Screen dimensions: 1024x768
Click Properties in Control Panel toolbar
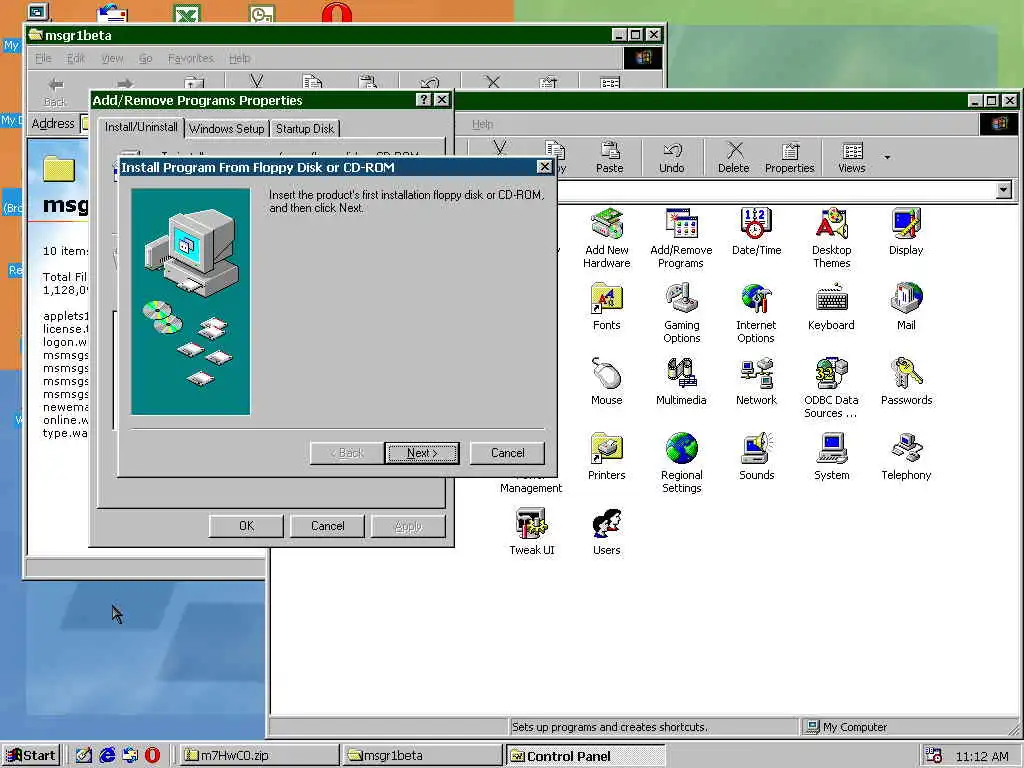(x=790, y=157)
